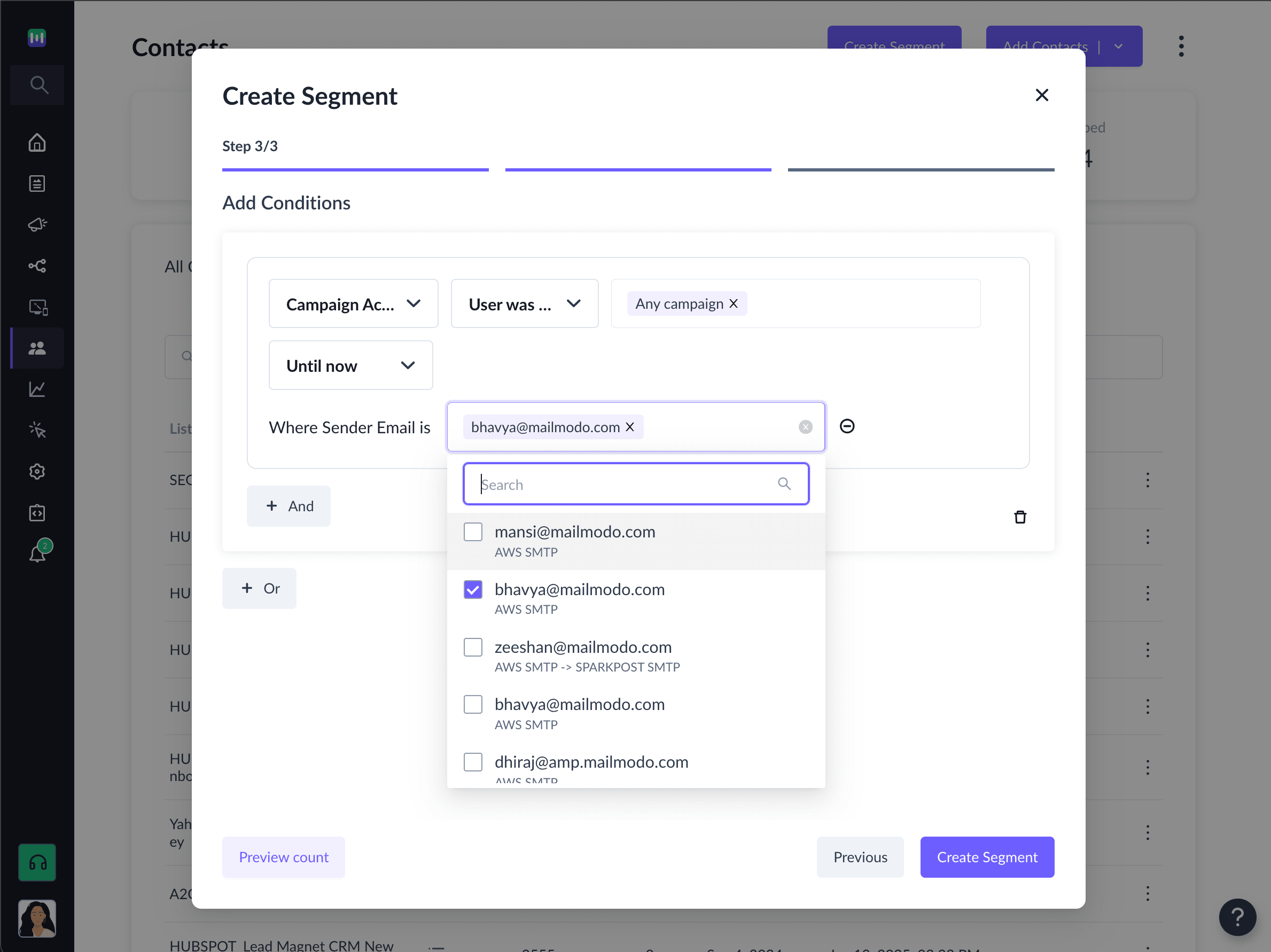The height and width of the screenshot is (952, 1271).
Task: Check the zeeshan@mailmodo.com checkbox
Action: tap(473, 647)
